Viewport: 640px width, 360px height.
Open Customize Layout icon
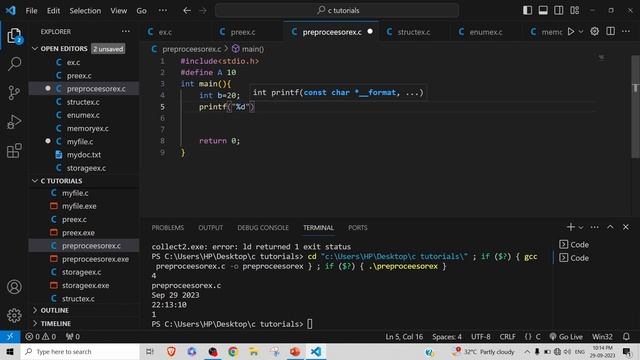574,10
